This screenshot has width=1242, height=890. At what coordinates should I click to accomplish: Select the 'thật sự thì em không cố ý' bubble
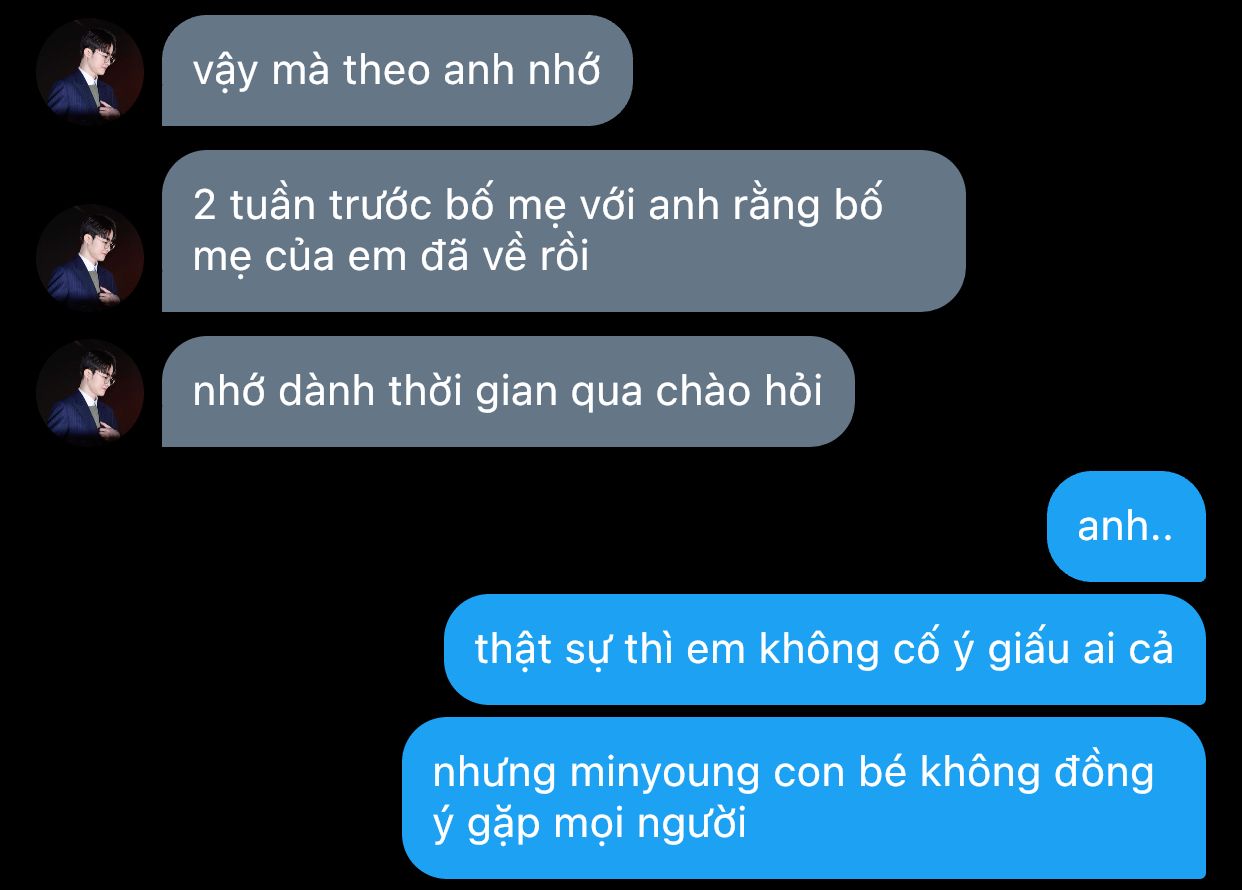825,649
